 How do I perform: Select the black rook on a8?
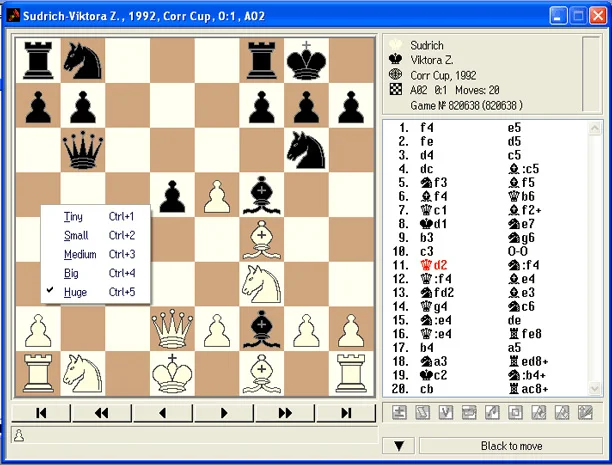tap(38, 61)
